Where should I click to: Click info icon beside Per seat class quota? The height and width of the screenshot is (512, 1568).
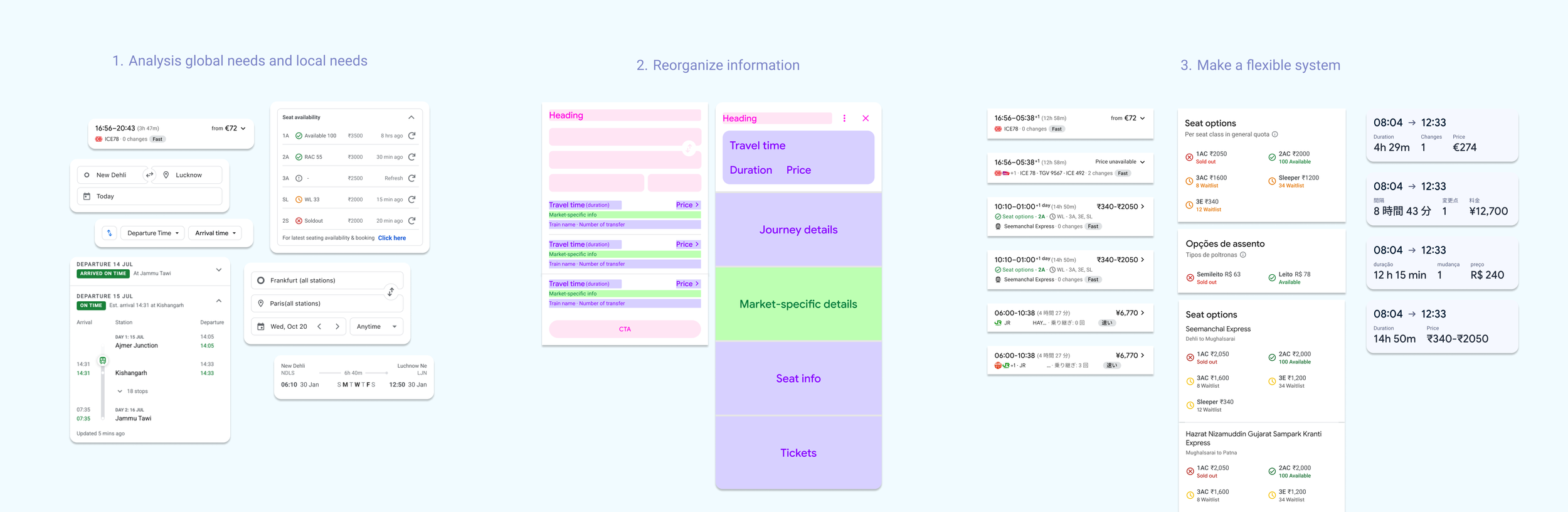click(1275, 134)
